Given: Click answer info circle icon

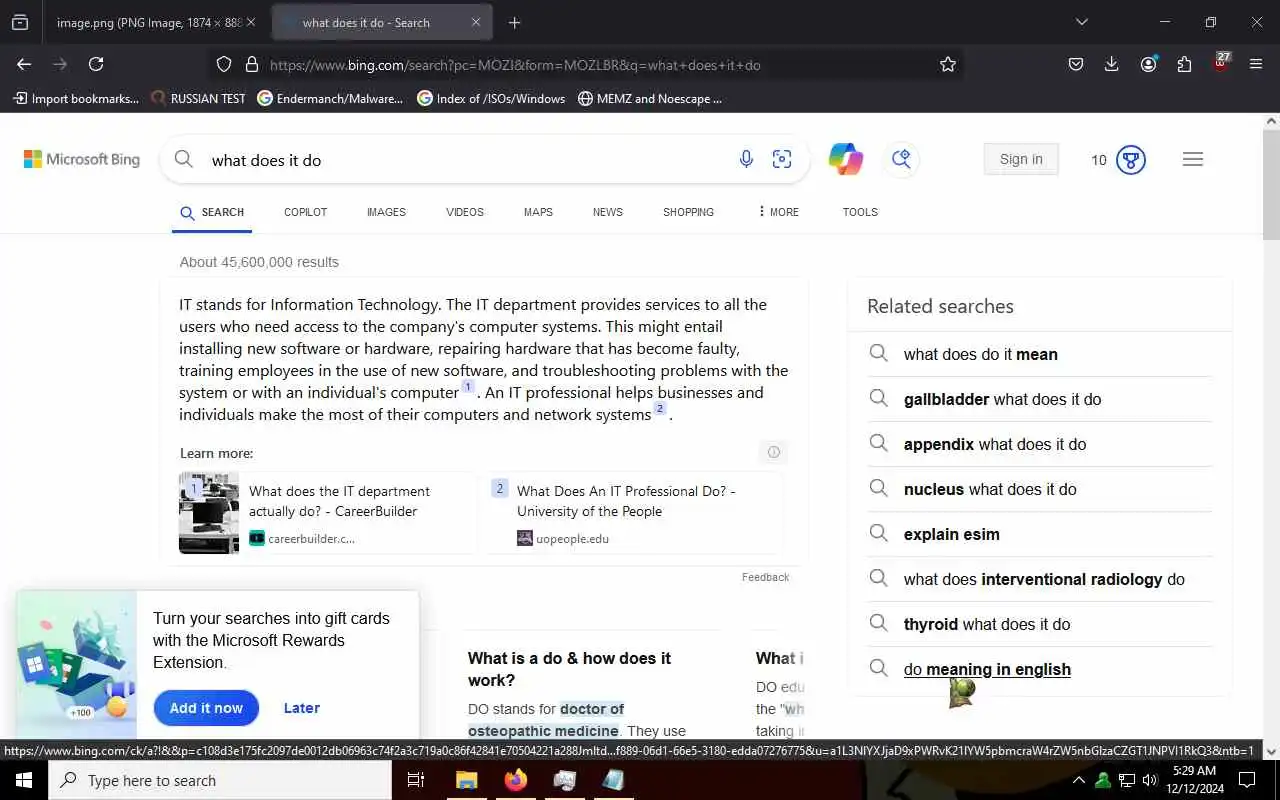Looking at the screenshot, I should click(x=773, y=452).
